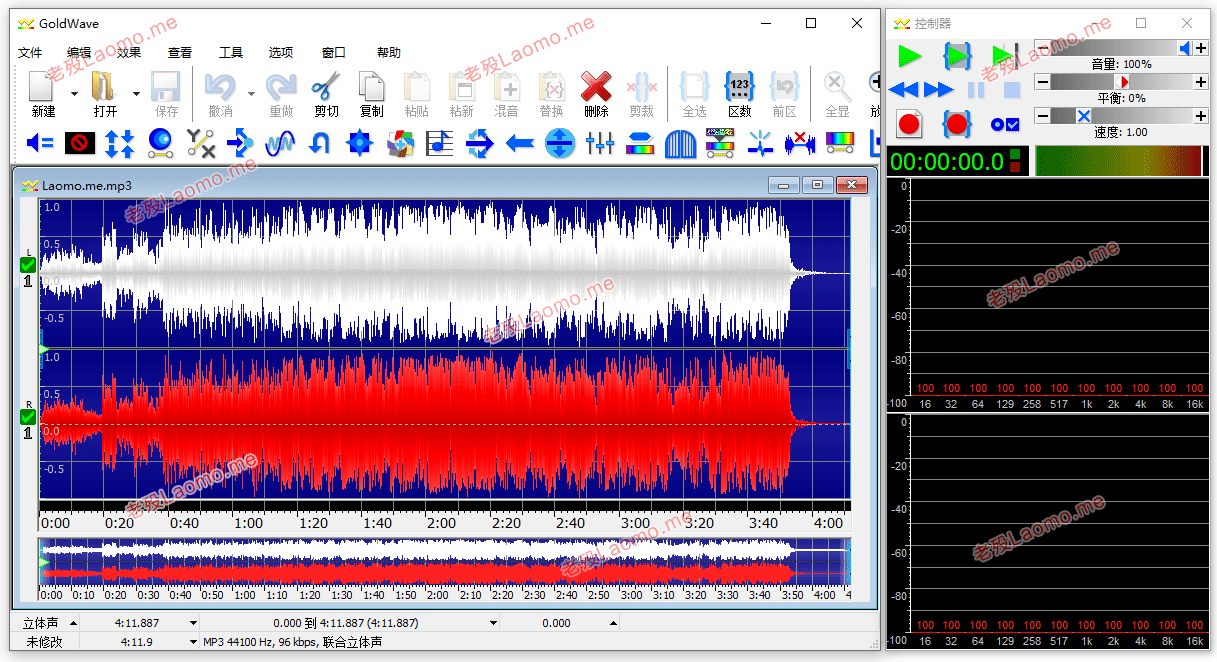The height and width of the screenshot is (662, 1217).
Task: Click the play-selection button with blue braces
Action: [957, 56]
